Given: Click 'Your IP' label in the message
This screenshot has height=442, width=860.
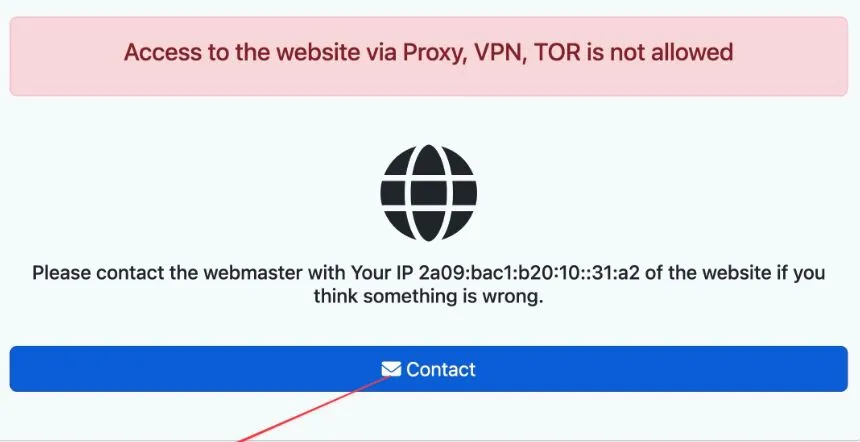Looking at the screenshot, I should point(383,273).
